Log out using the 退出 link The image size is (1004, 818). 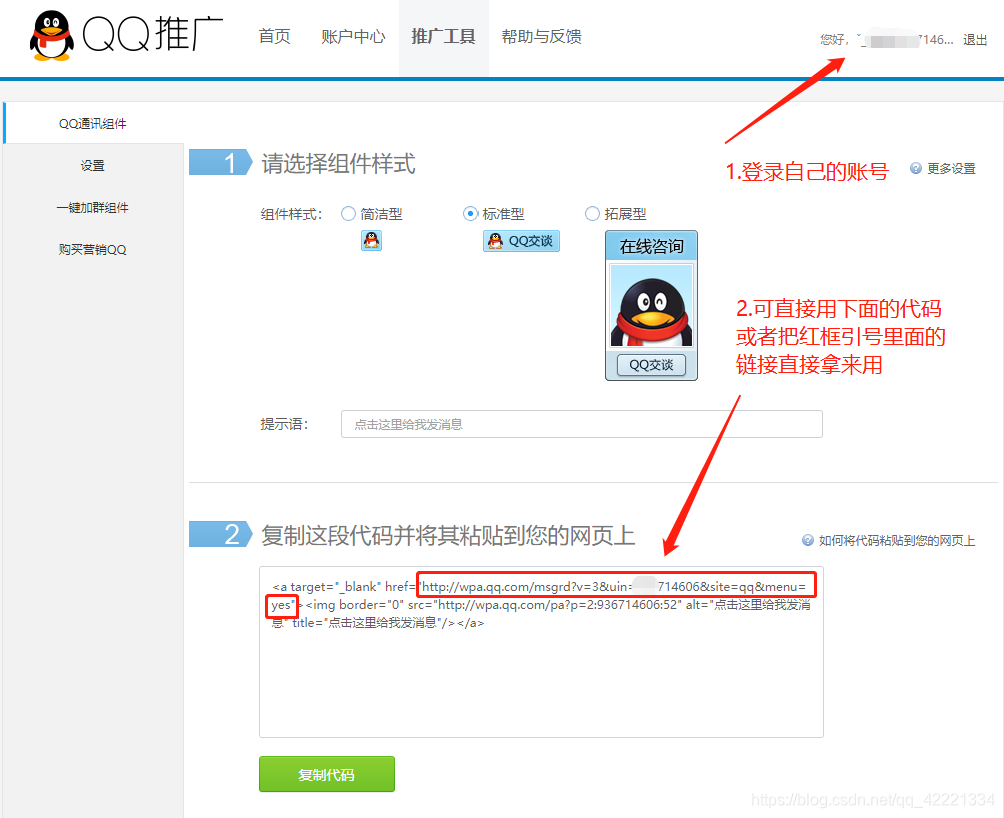tap(975, 40)
